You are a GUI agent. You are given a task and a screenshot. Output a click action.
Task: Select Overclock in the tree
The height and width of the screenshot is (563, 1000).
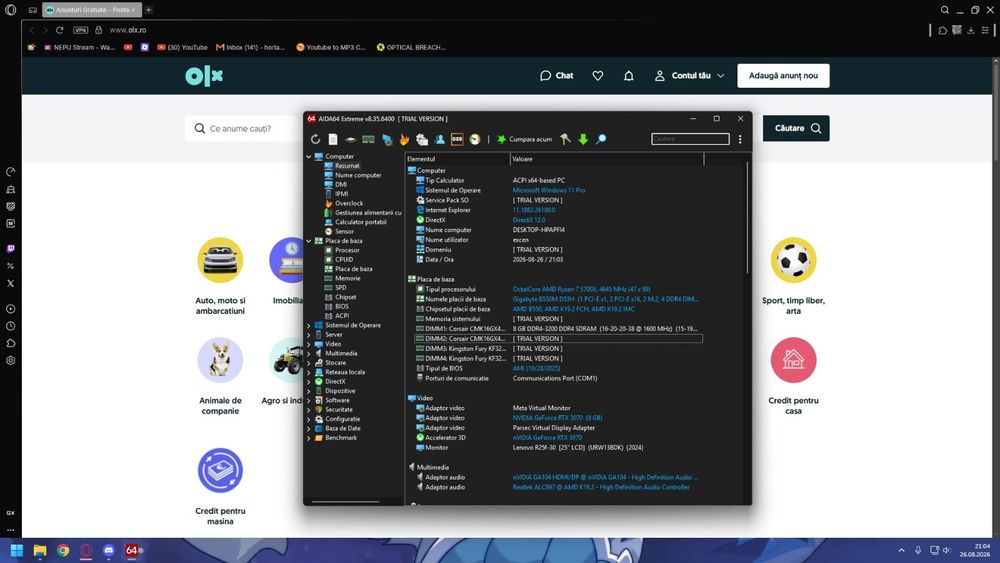349,203
